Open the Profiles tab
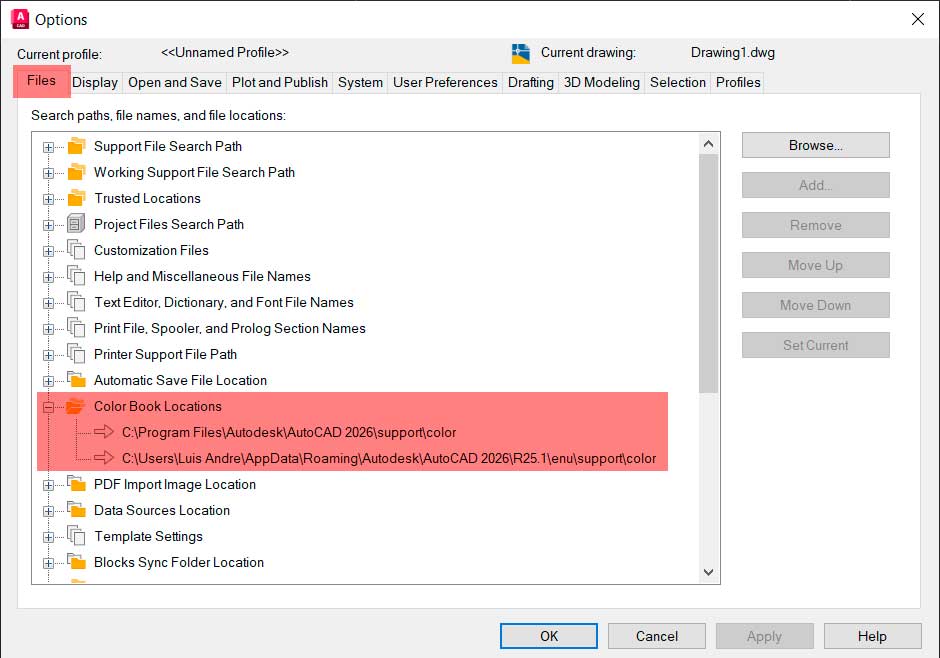 click(738, 82)
